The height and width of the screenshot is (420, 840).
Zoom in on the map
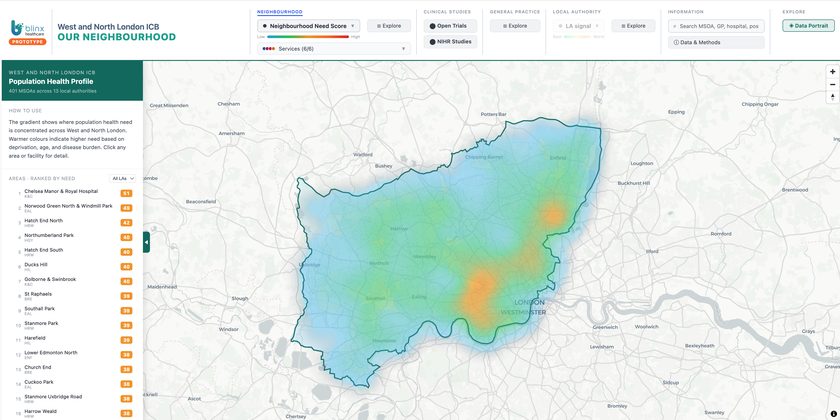click(832, 72)
